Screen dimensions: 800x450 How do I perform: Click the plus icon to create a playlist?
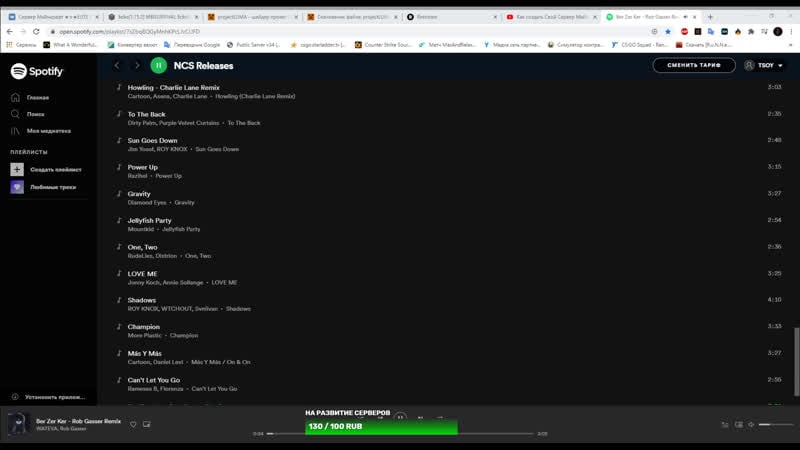(x=17, y=169)
